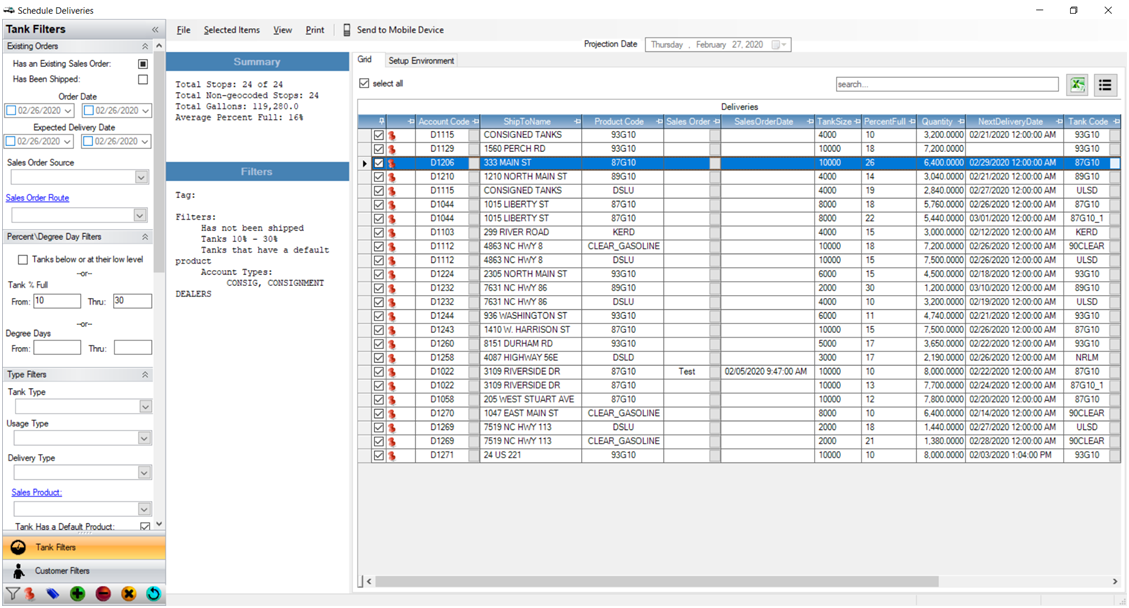
Task: Open the Usage Type dropdown
Action: tap(144, 439)
